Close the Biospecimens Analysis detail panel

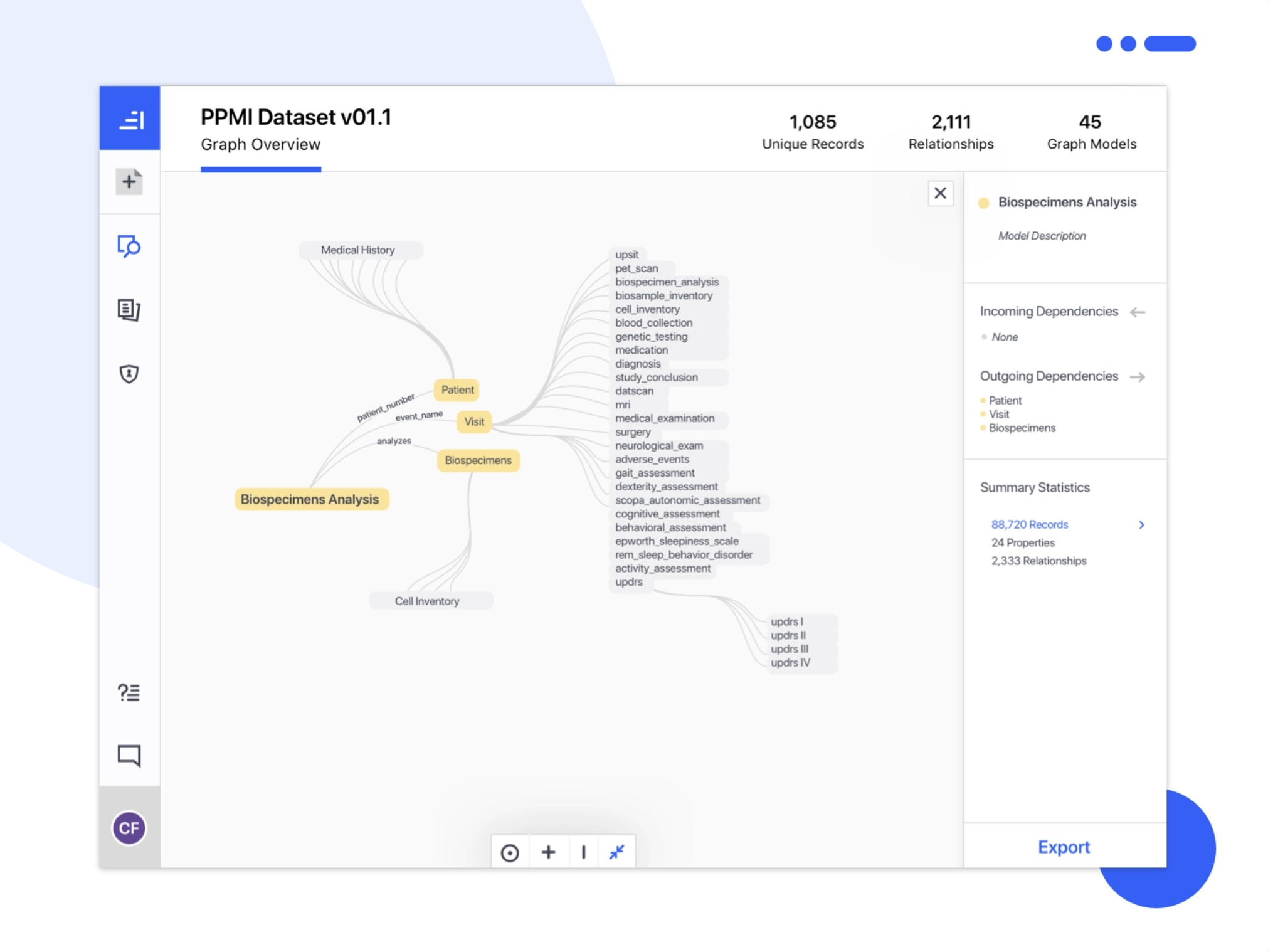pos(940,193)
